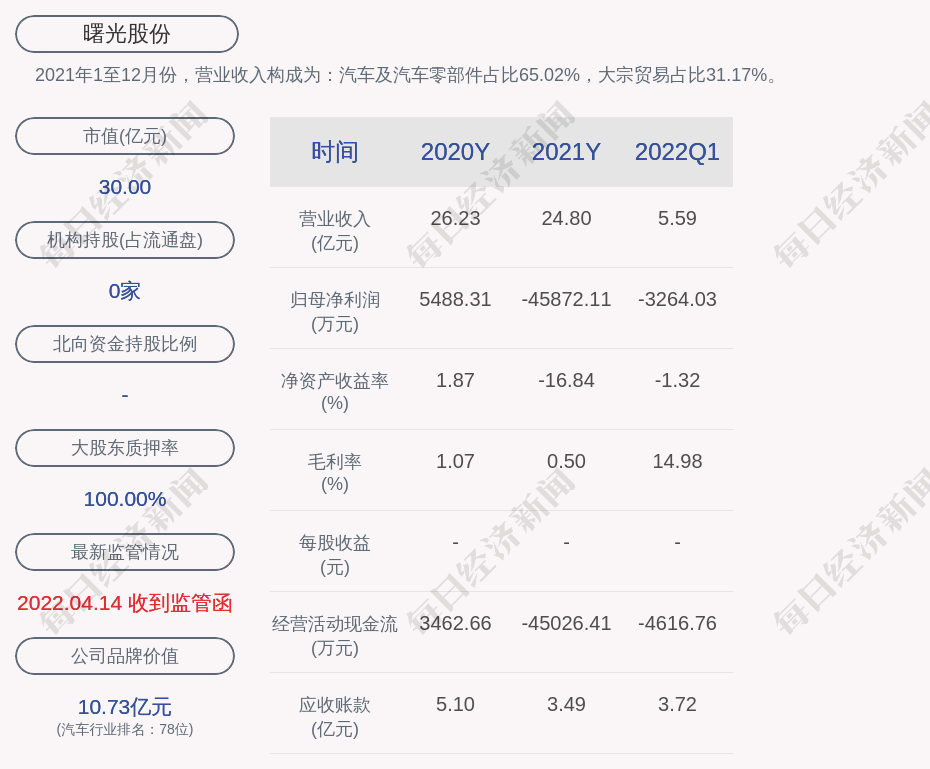
Task: Select the 2020Y column header
Action: (455, 152)
